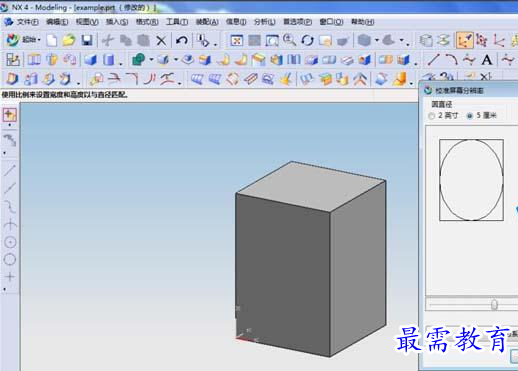Open the 文件(F) menu
The width and height of the screenshot is (518, 371).
27,22
